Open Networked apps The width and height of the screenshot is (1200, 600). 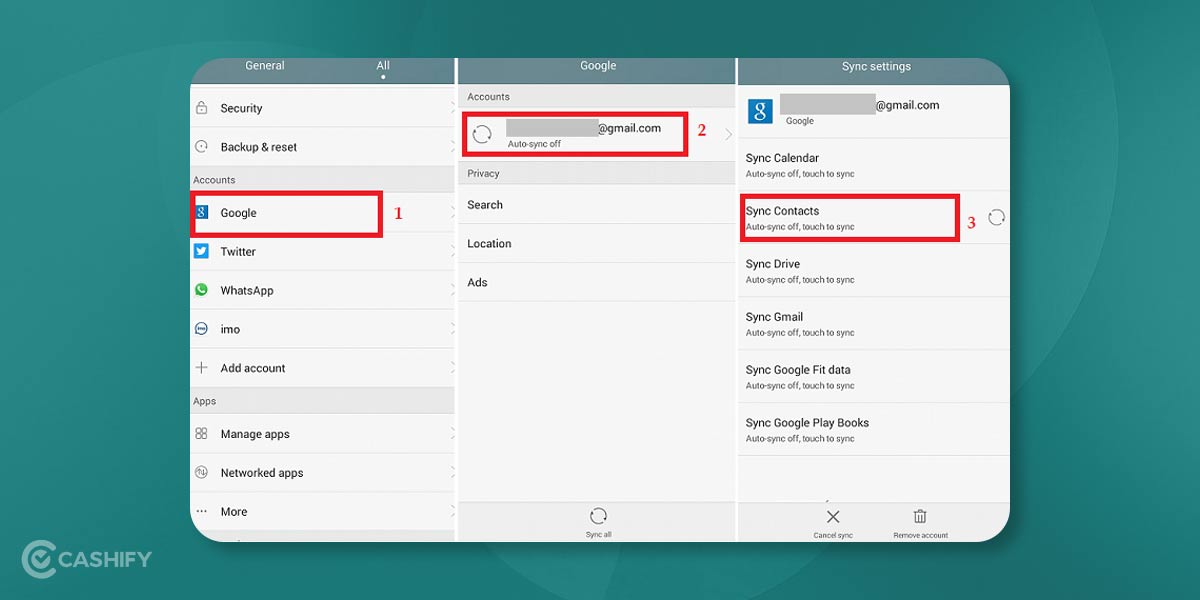[x=322, y=473]
